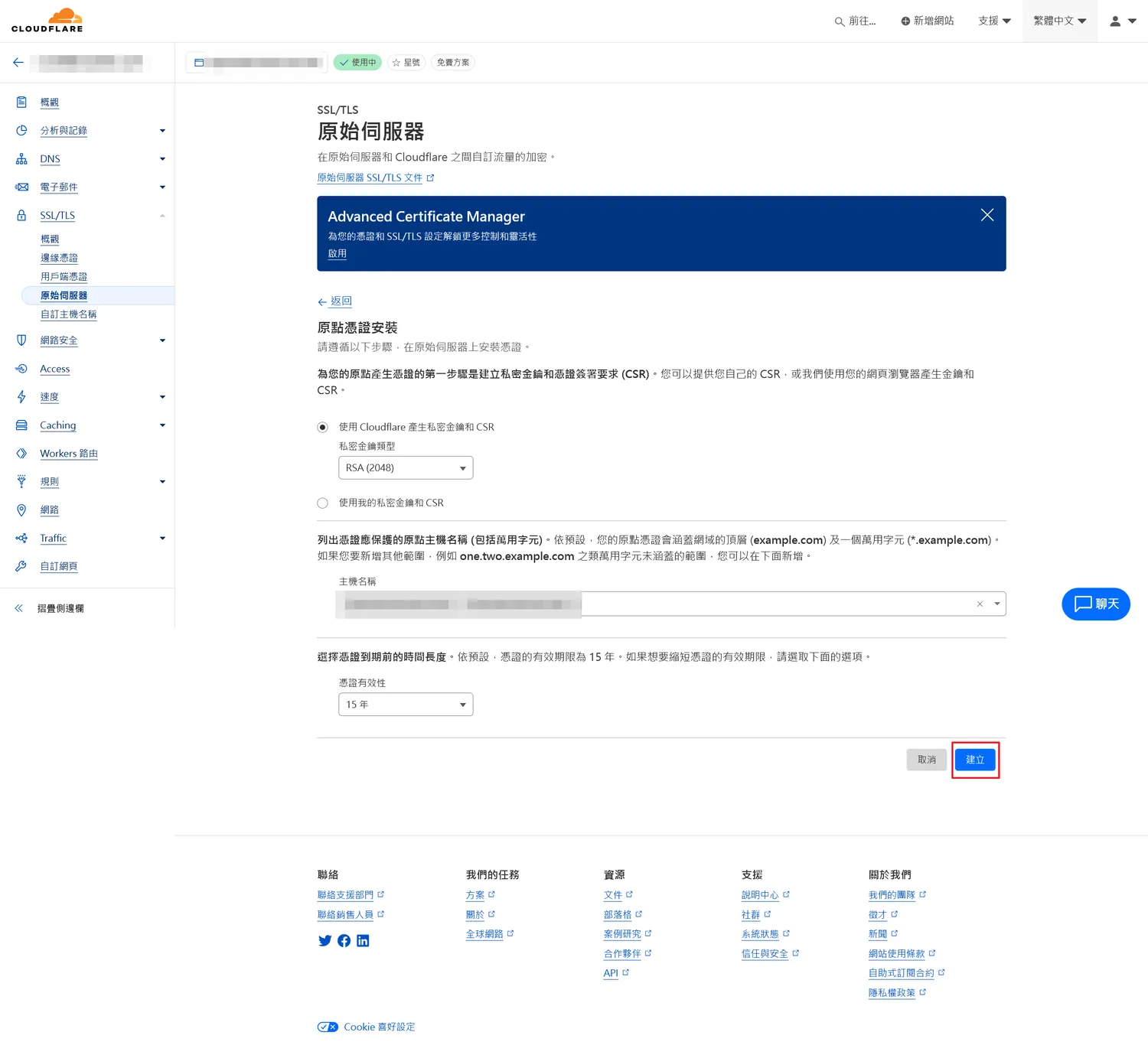Click the Cloudflare logo
The image size is (1148, 1055).
coord(47,21)
